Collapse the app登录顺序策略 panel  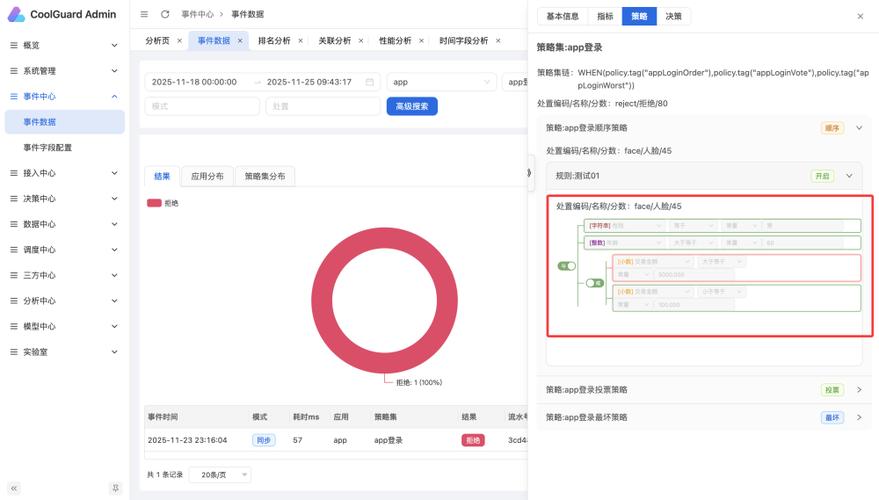click(x=859, y=128)
